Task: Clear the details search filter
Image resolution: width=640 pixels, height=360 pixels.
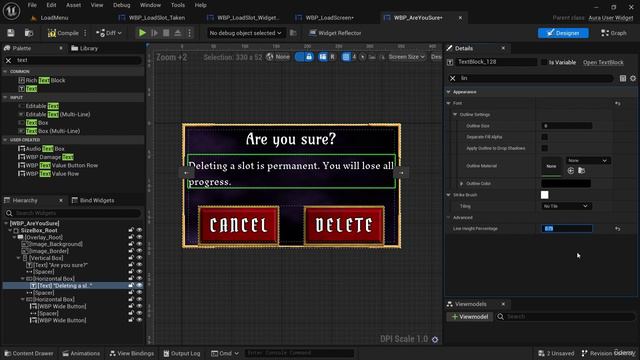Action: [x=452, y=78]
